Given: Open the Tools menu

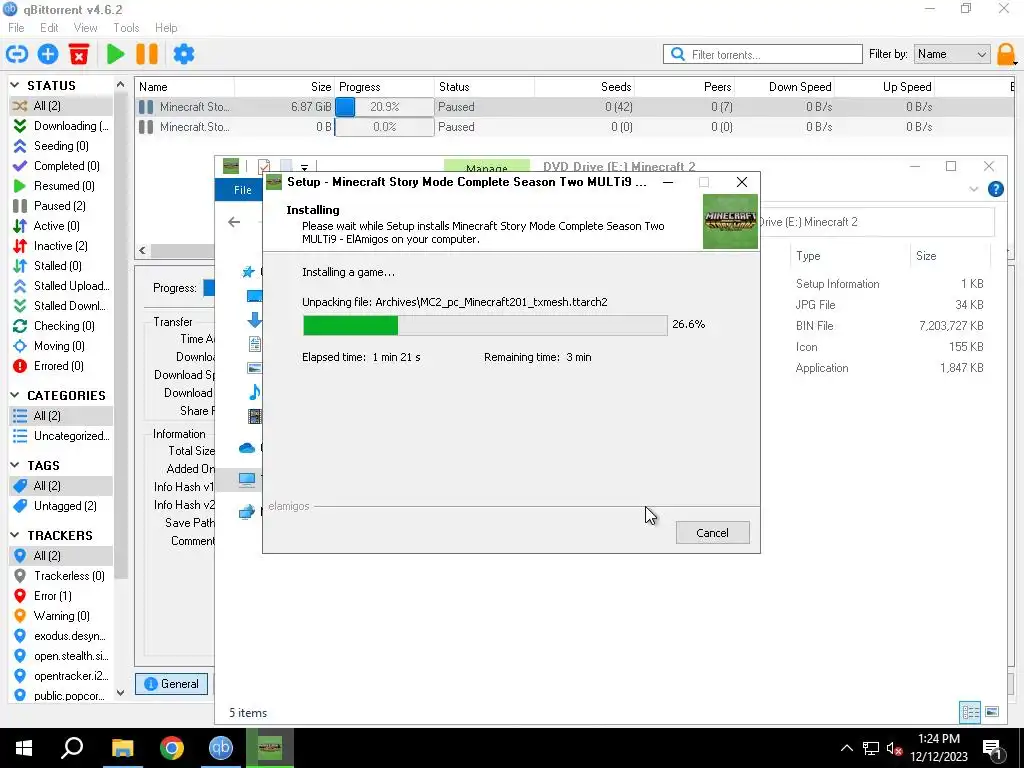Looking at the screenshot, I should [126, 28].
